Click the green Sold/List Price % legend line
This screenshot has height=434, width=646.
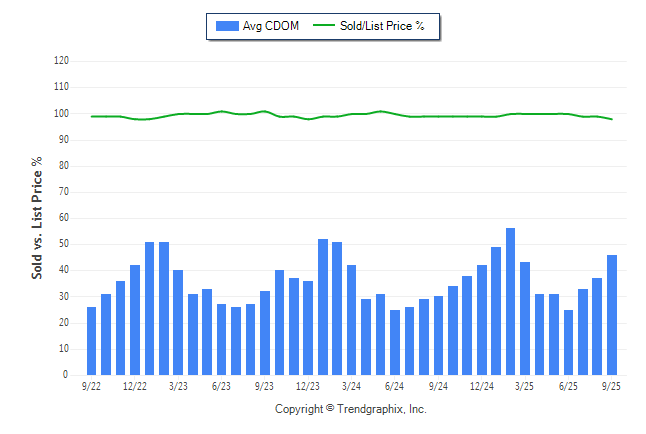click(327, 26)
